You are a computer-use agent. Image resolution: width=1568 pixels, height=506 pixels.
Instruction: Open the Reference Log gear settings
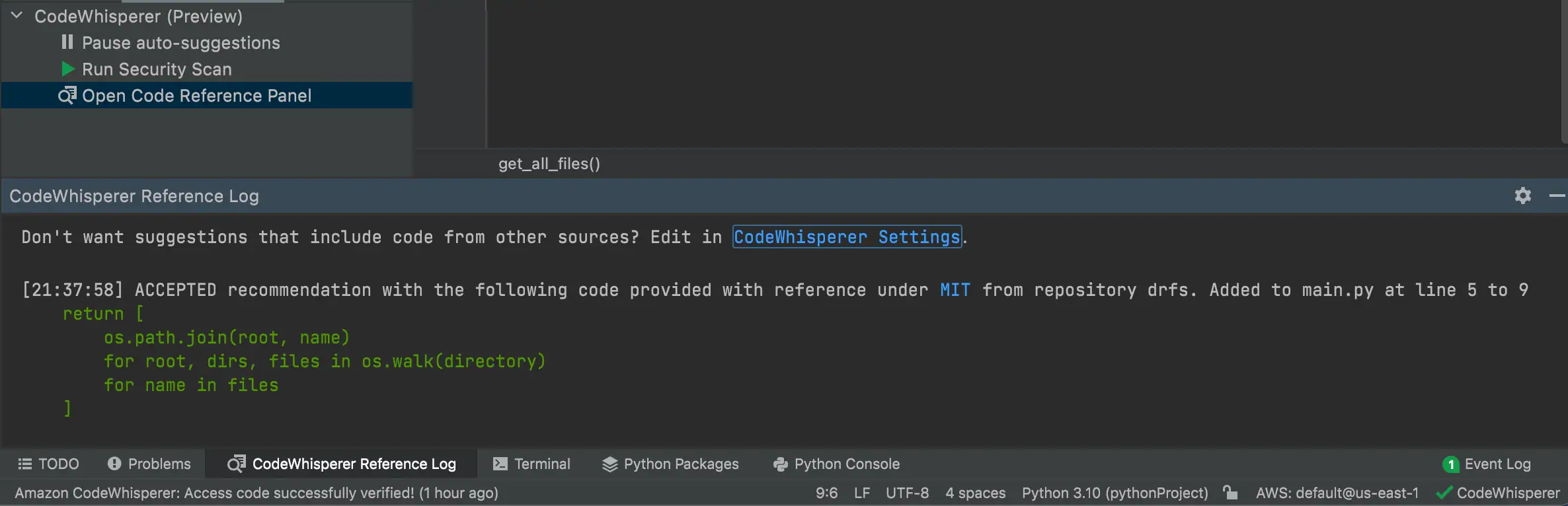pyautogui.click(x=1523, y=196)
